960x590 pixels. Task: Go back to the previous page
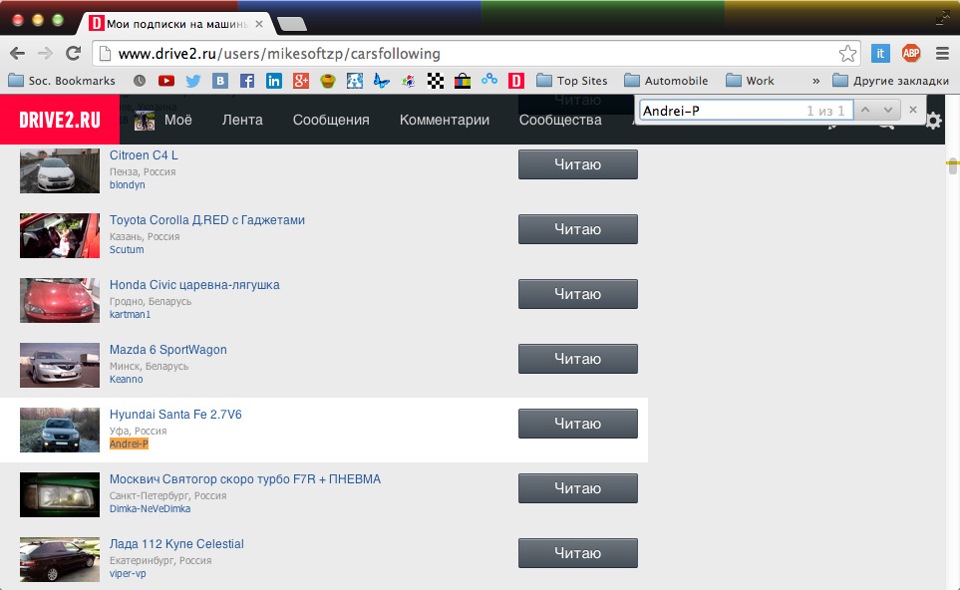(18, 54)
